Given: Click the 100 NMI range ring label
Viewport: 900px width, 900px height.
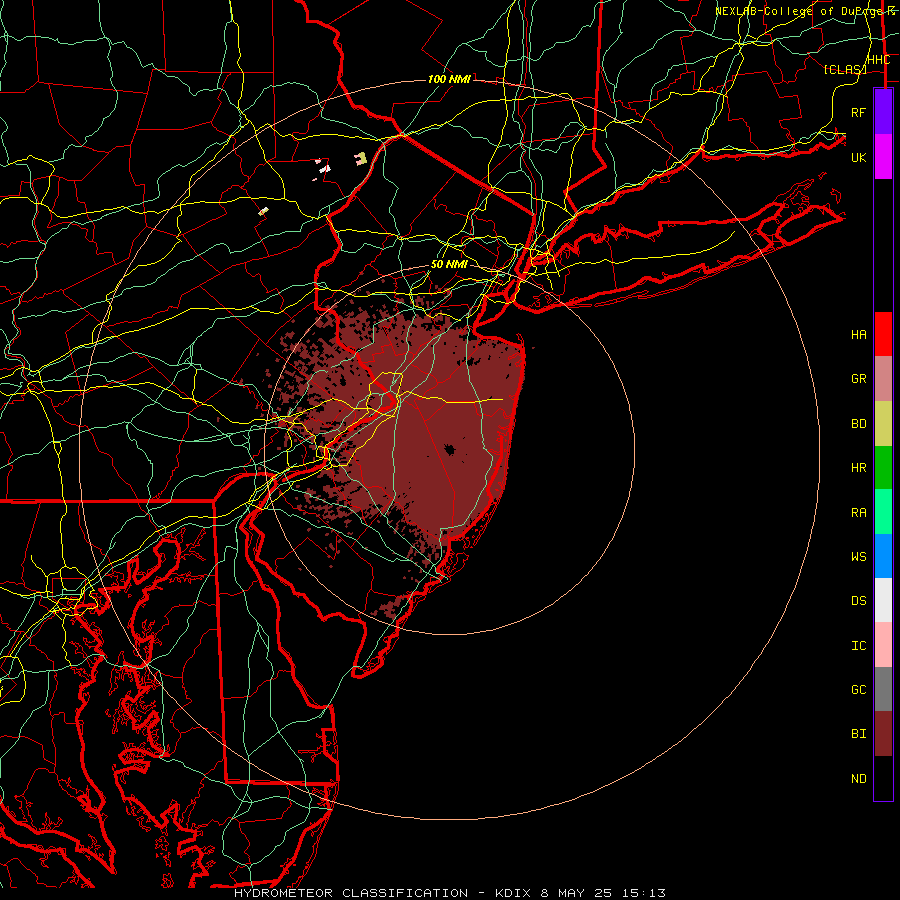Looking at the screenshot, I should pos(449,79).
